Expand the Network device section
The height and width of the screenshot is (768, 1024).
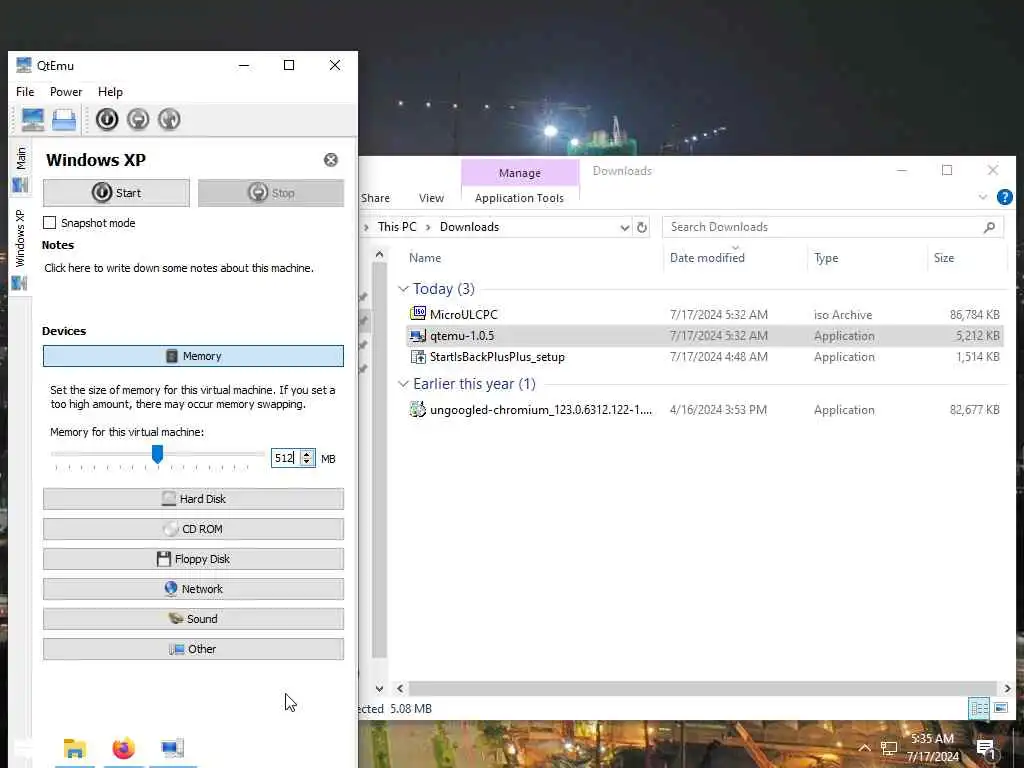193,589
